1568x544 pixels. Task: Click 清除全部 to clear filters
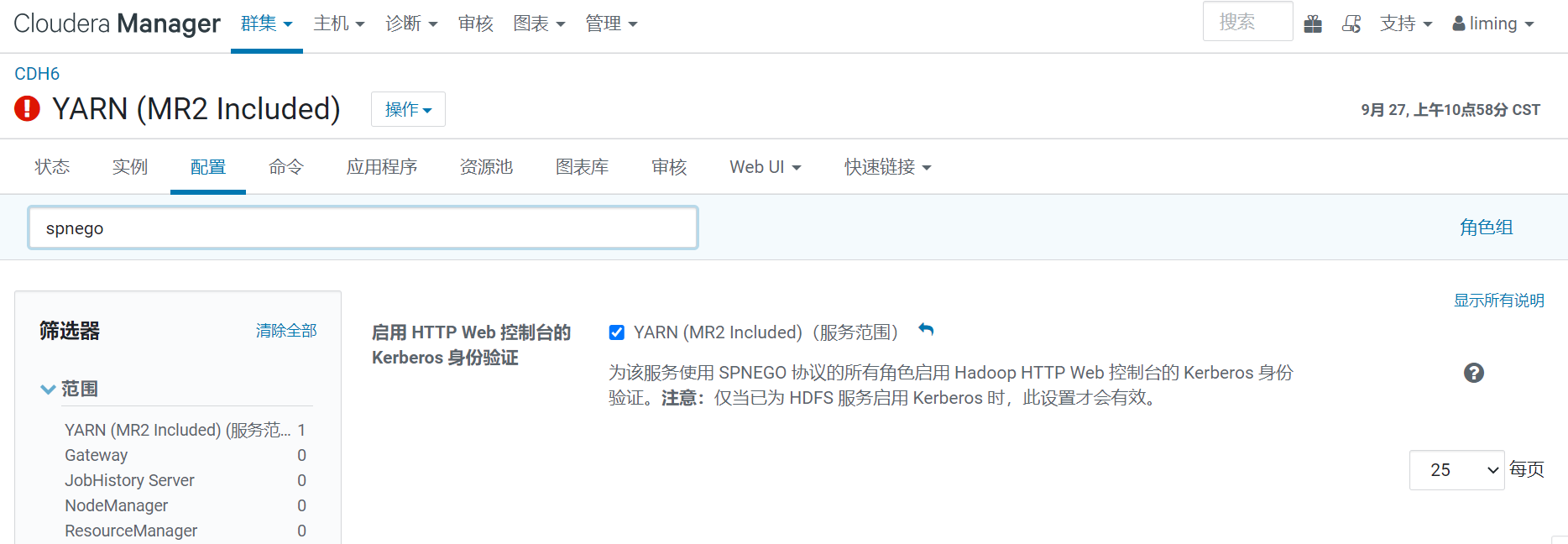(x=286, y=331)
